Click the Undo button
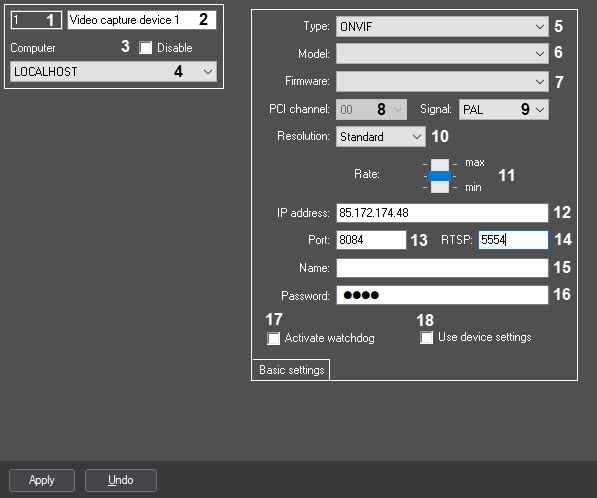Image resolution: width=597 pixels, height=498 pixels. pyautogui.click(x=121, y=480)
